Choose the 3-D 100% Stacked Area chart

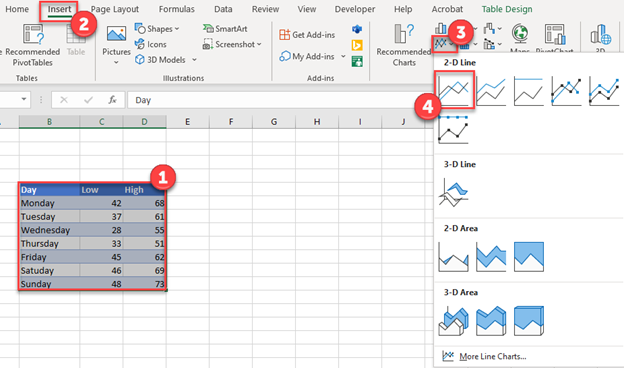point(528,321)
